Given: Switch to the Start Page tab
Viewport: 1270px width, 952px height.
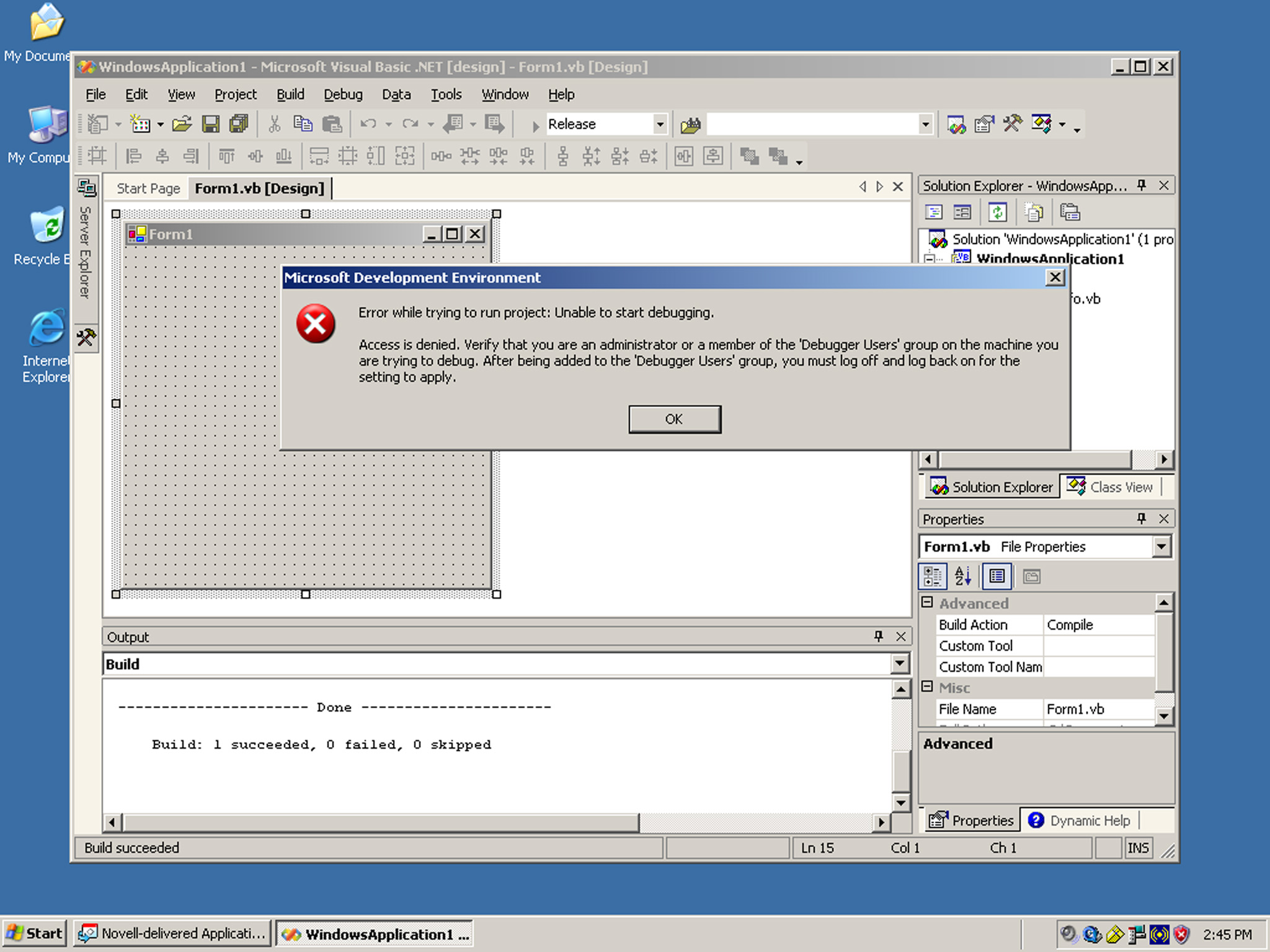Looking at the screenshot, I should point(148,188).
